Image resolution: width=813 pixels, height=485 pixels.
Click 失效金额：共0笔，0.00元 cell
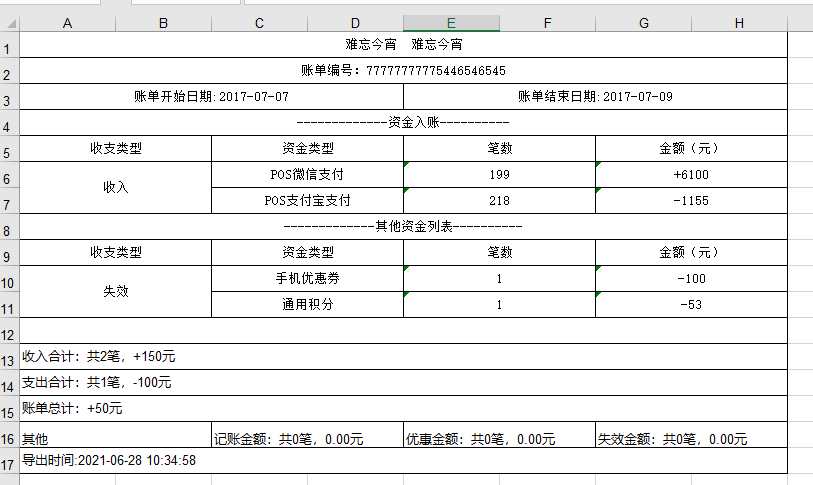pyautogui.click(x=692, y=434)
